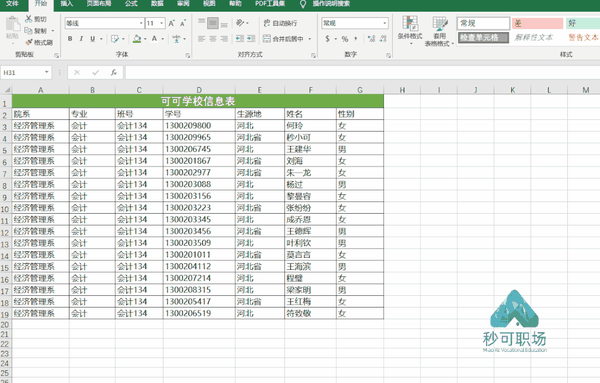Click the Paste clipboard icon

click(13, 25)
